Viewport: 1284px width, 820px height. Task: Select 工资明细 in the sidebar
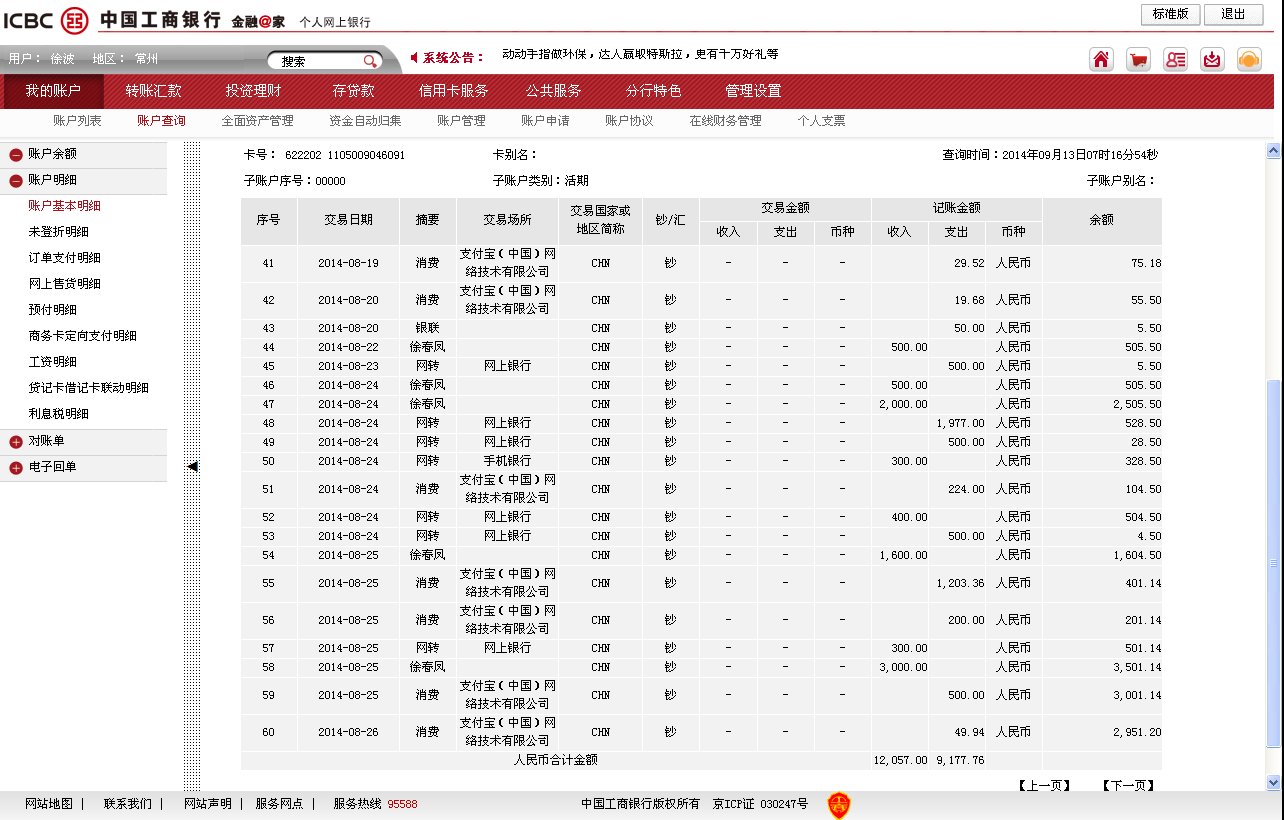point(53,362)
